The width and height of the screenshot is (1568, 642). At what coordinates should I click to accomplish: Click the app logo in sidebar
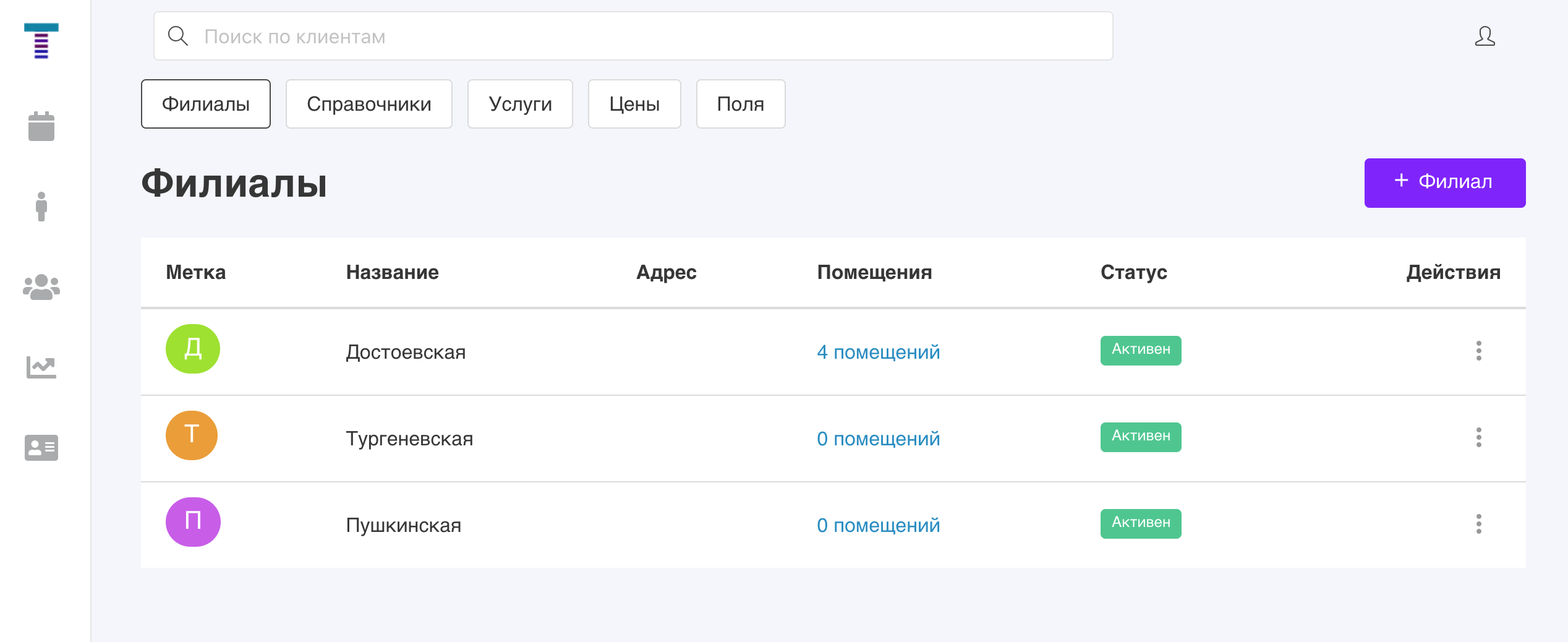pyautogui.click(x=41, y=41)
